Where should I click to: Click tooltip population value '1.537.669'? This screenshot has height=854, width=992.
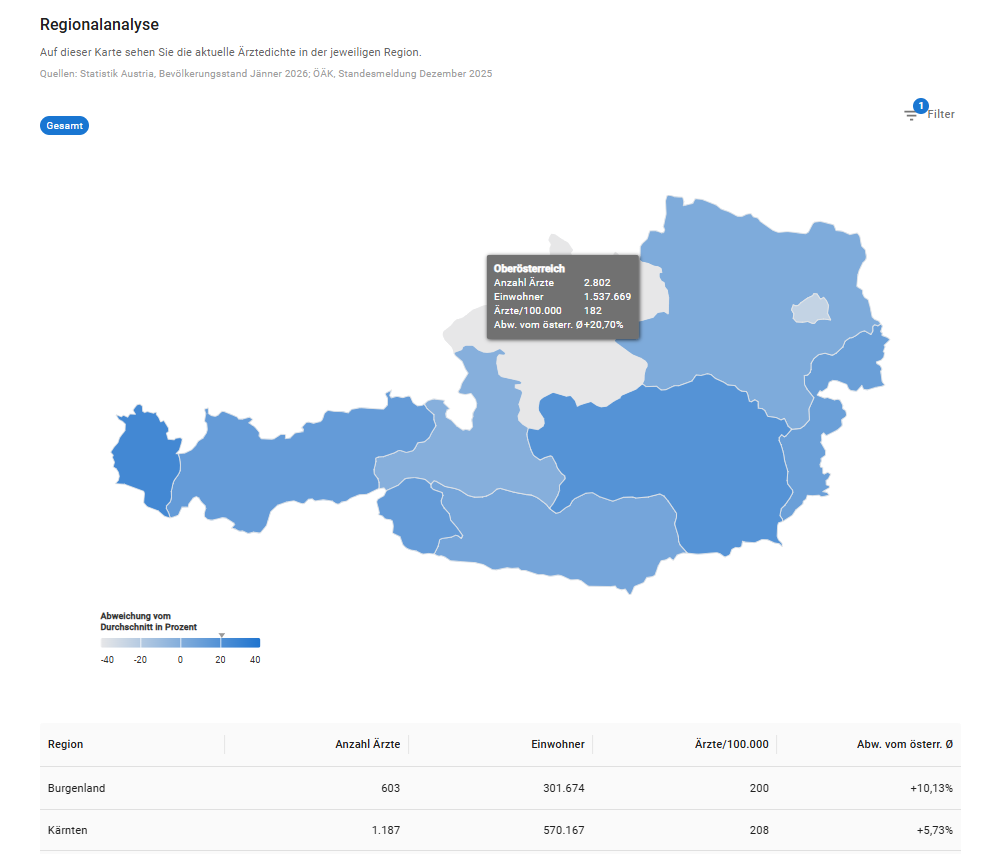point(607,297)
